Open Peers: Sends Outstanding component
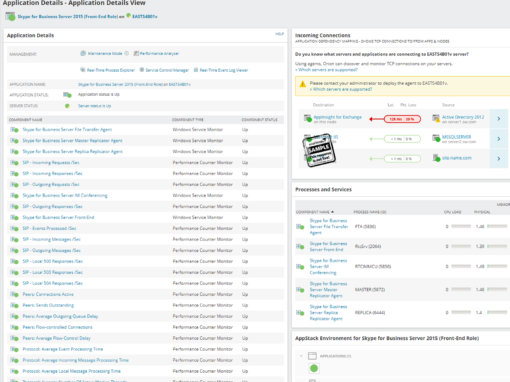 point(48,305)
